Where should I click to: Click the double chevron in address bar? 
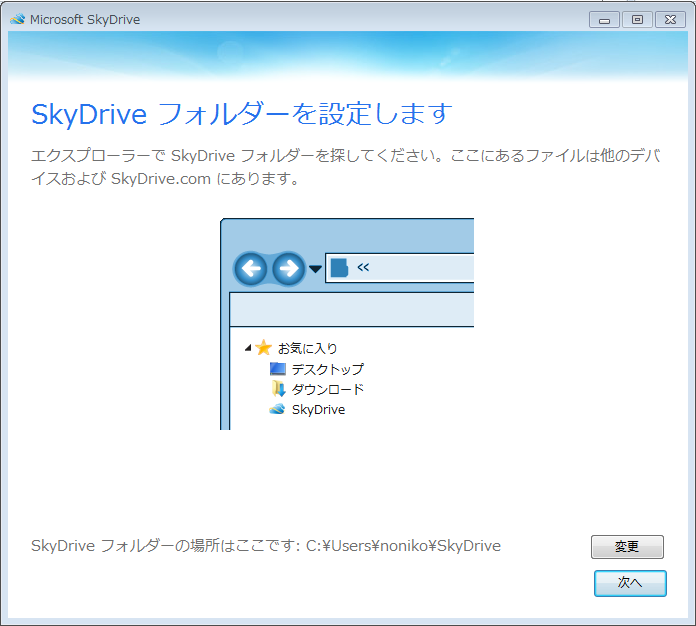(363, 267)
